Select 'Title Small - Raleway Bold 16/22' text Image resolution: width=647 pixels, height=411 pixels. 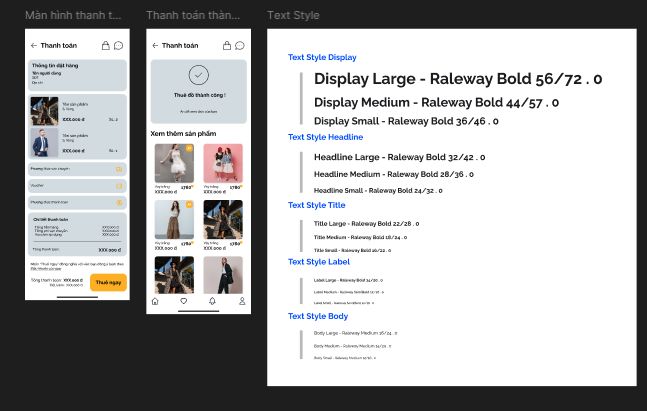[352, 250]
